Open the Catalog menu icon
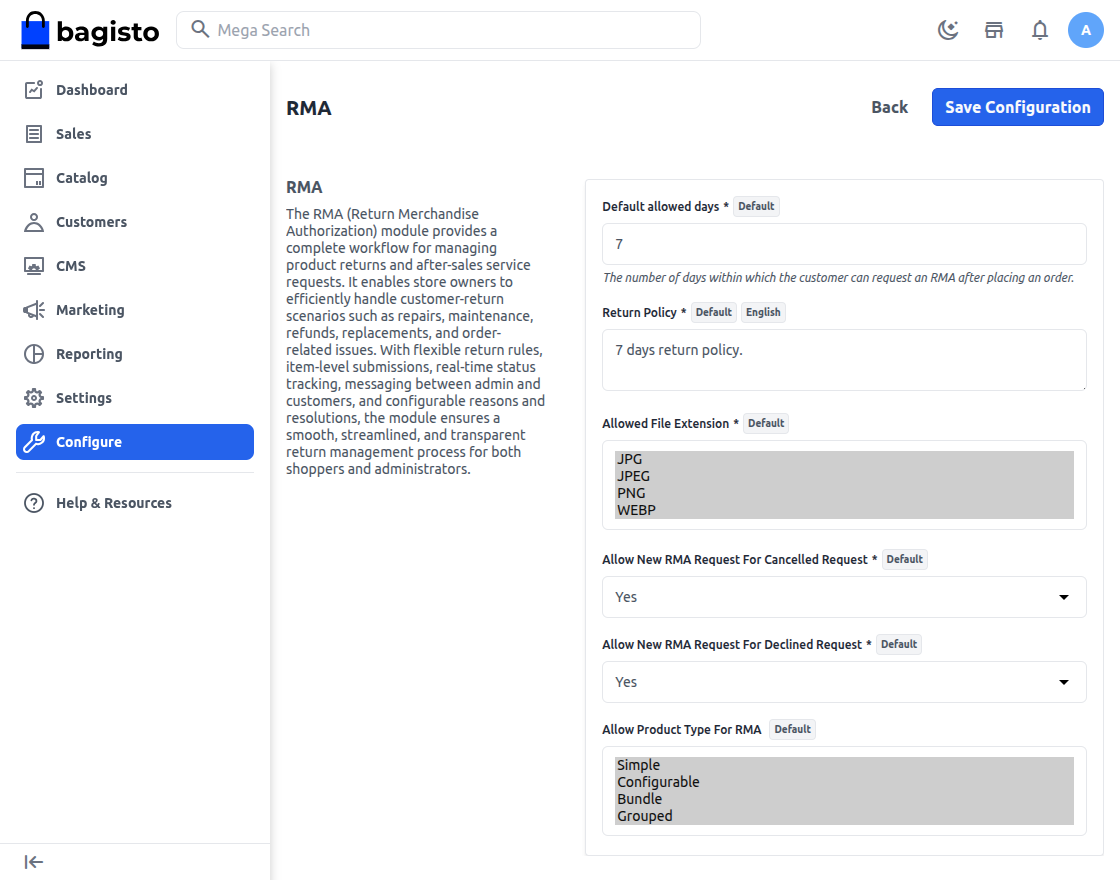 click(x=34, y=178)
